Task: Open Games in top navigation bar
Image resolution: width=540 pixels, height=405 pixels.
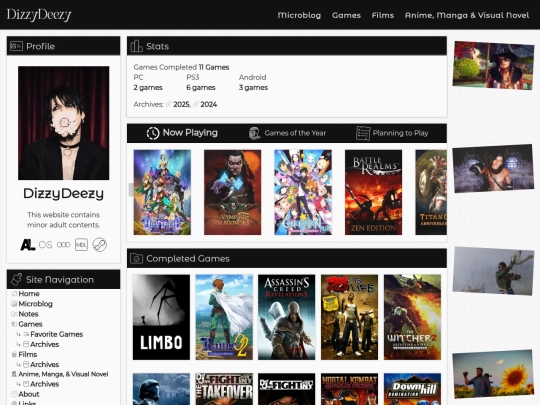Action: click(x=346, y=15)
